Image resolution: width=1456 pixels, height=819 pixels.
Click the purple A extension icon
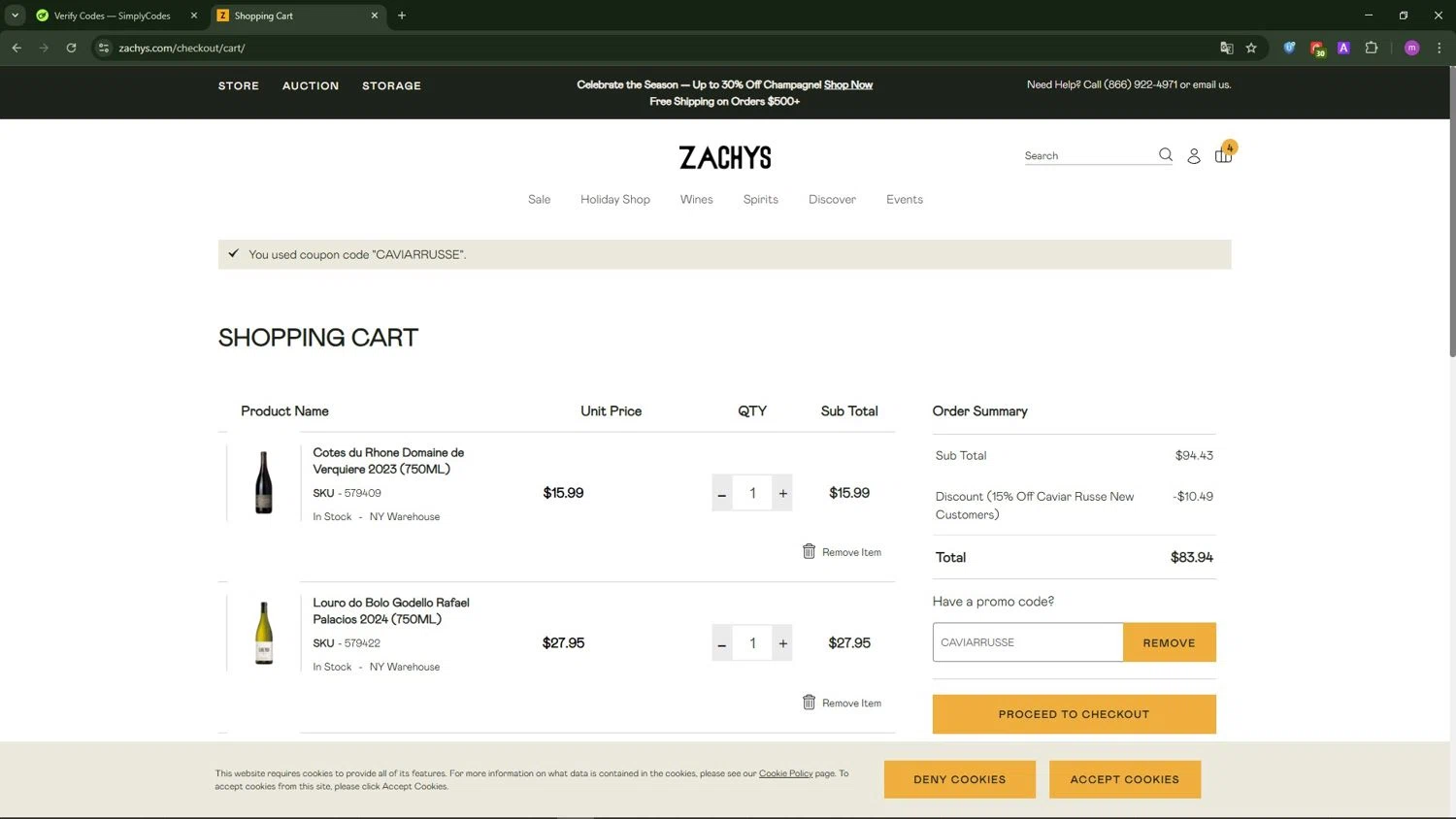tap(1343, 48)
